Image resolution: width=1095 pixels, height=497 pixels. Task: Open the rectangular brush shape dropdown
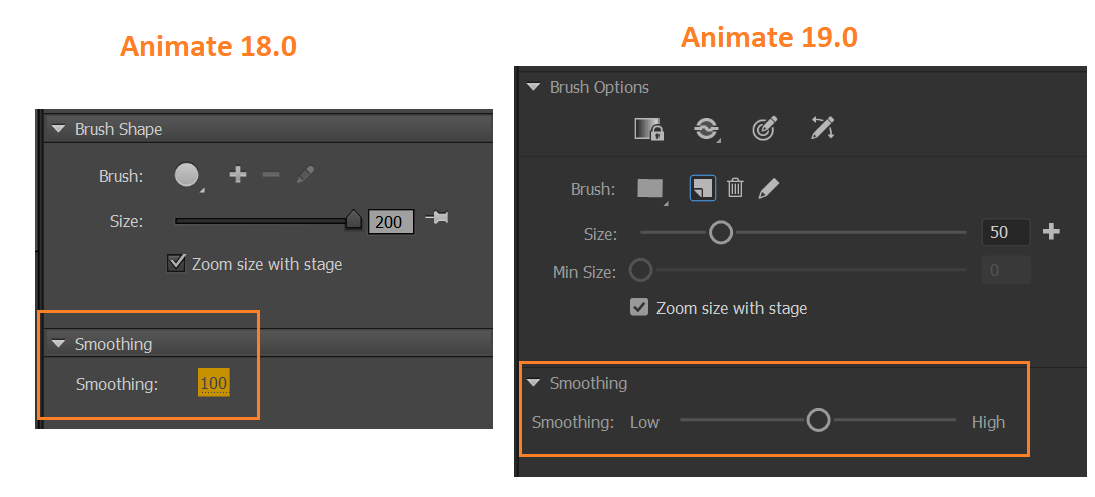pyautogui.click(x=652, y=189)
